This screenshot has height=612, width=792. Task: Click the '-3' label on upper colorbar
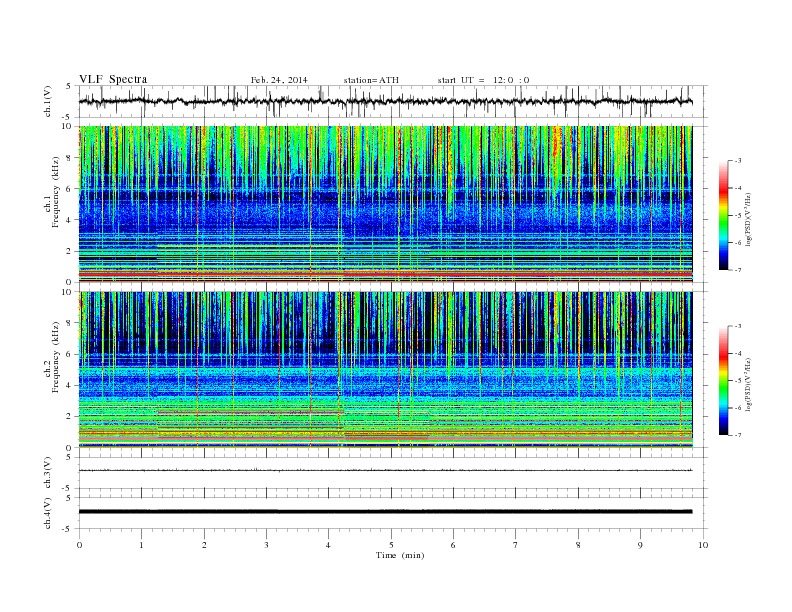point(737,161)
